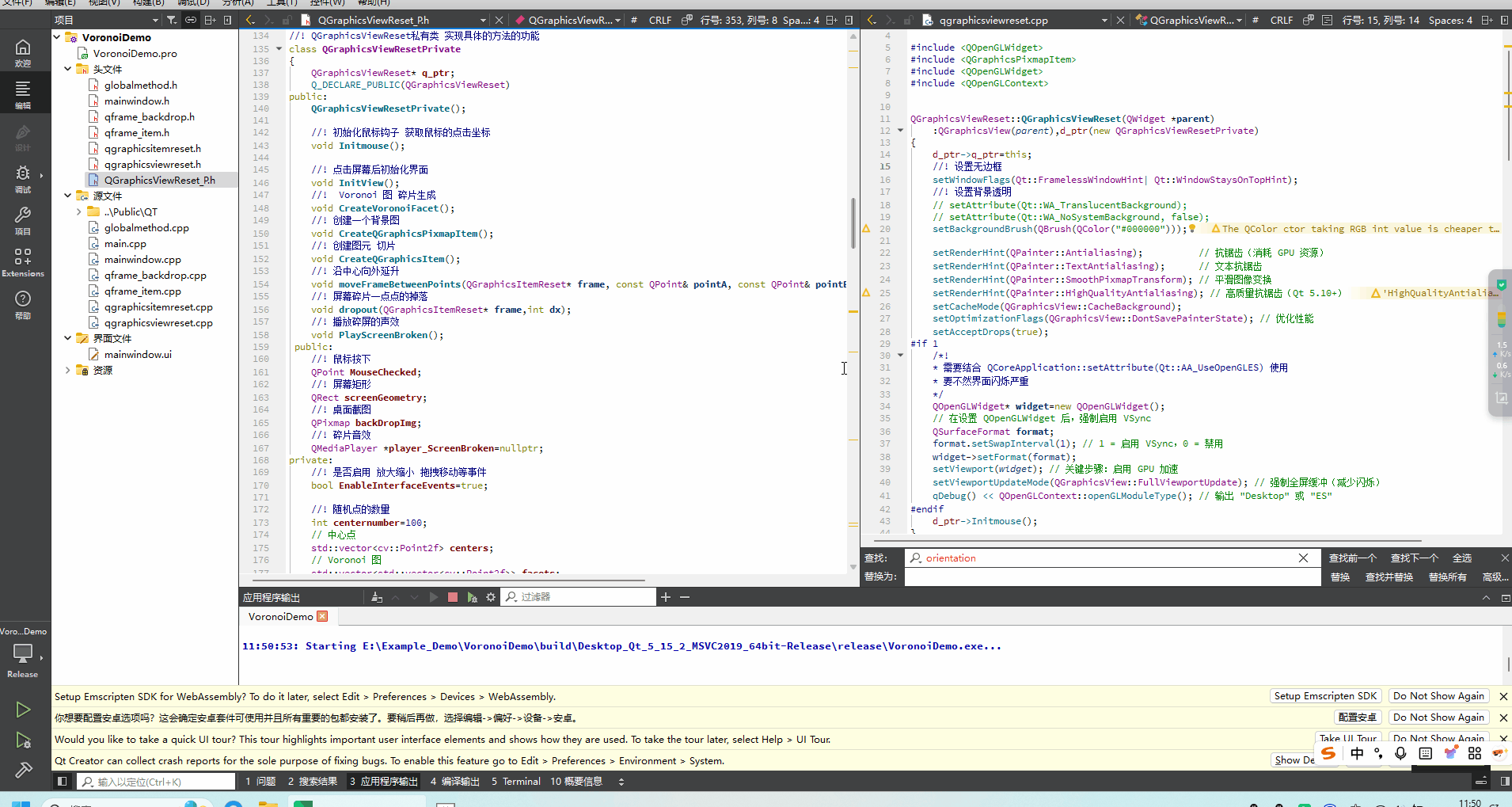Collapse the 头文件 headers folder
Image resolution: width=1512 pixels, height=807 pixels.
coord(68,69)
